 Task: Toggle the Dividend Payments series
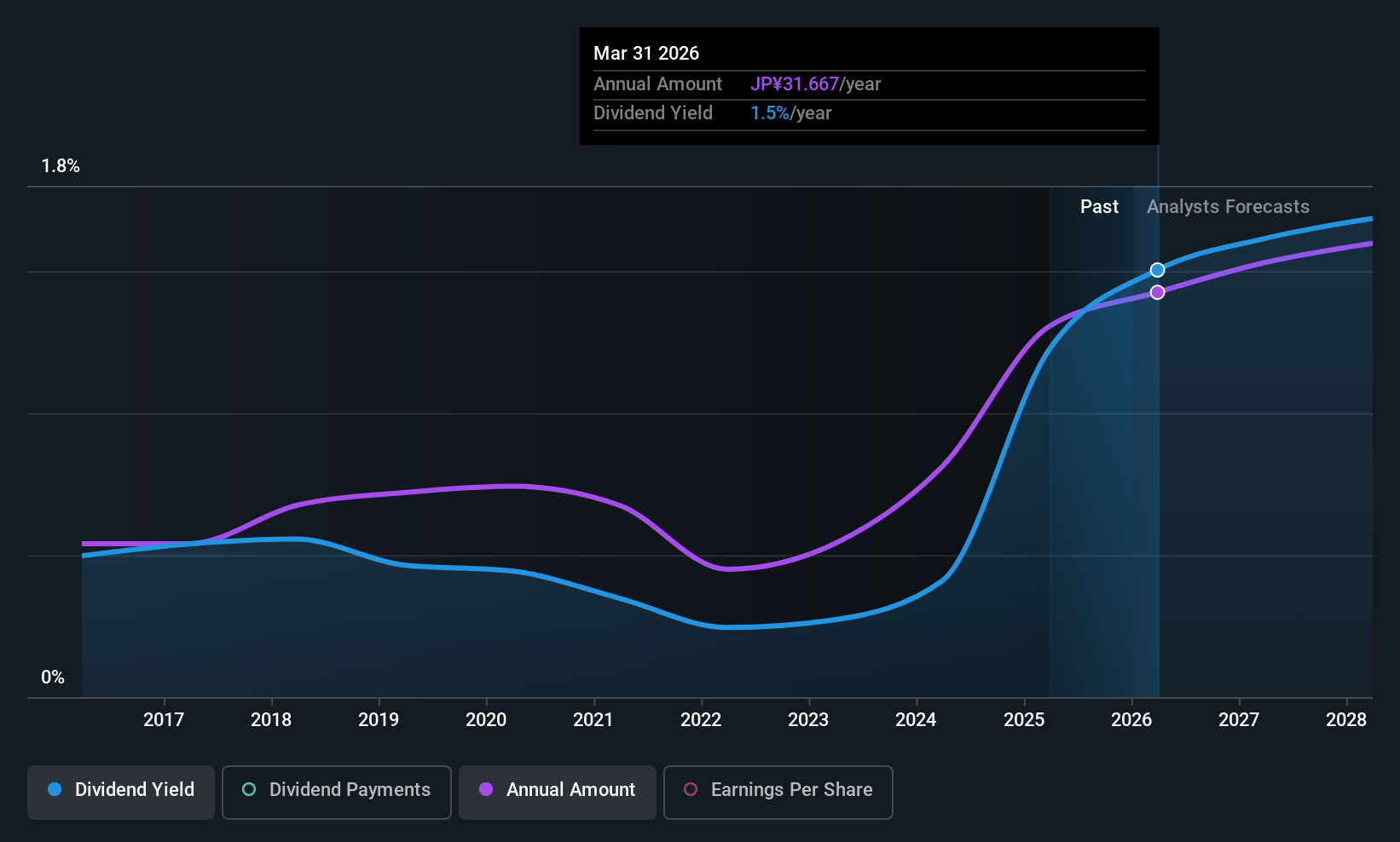click(x=337, y=793)
